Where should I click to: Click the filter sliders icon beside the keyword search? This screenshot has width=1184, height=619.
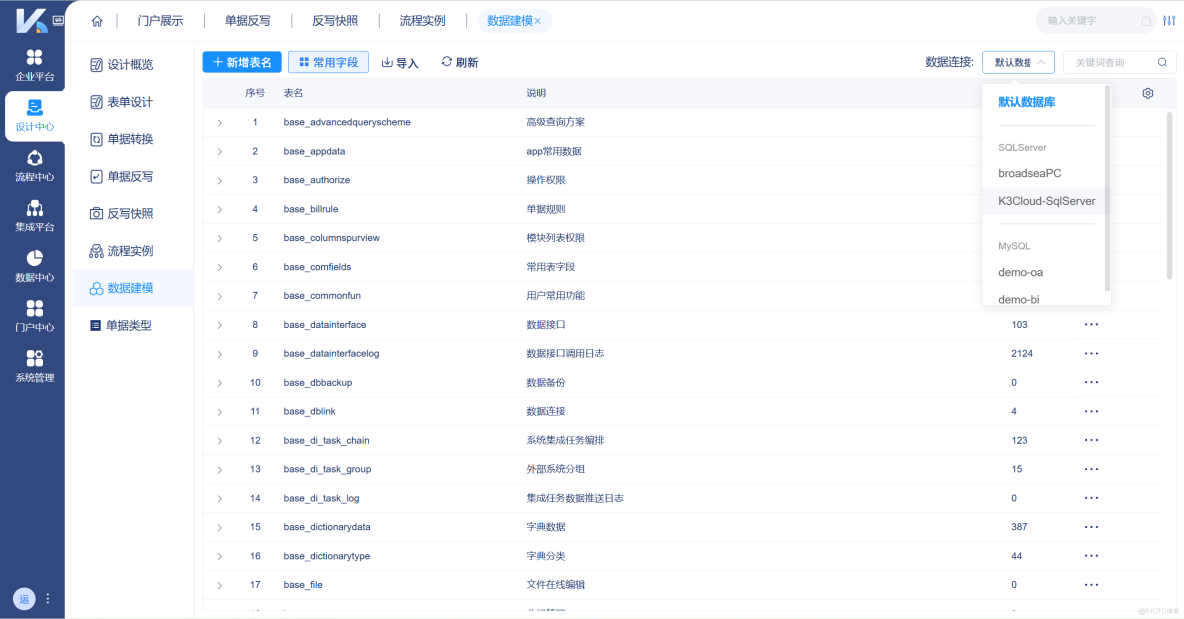click(x=1169, y=19)
